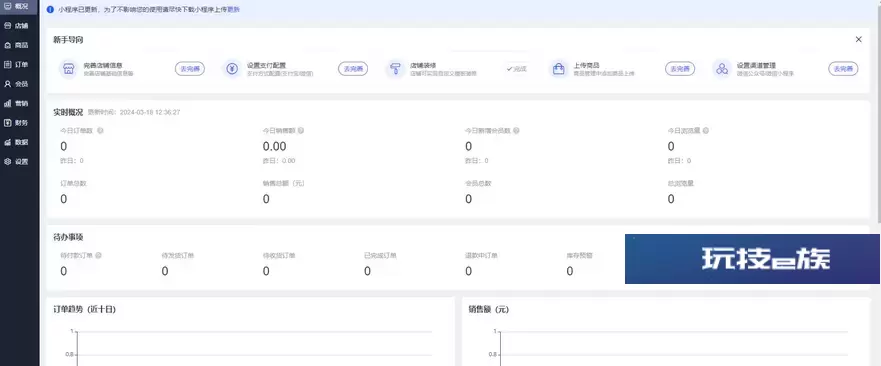Click the 销售总额（元）label
881x366 pixels.
point(283,183)
